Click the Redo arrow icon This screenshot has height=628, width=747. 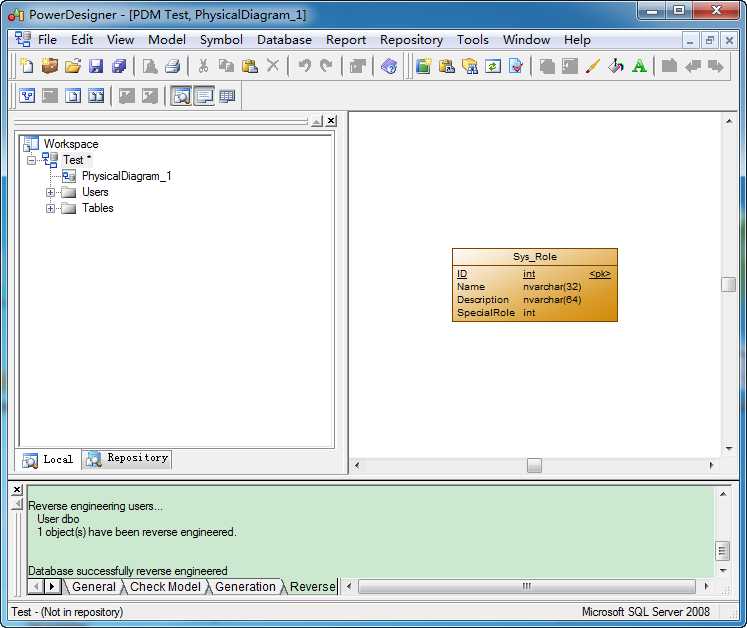[x=327, y=66]
